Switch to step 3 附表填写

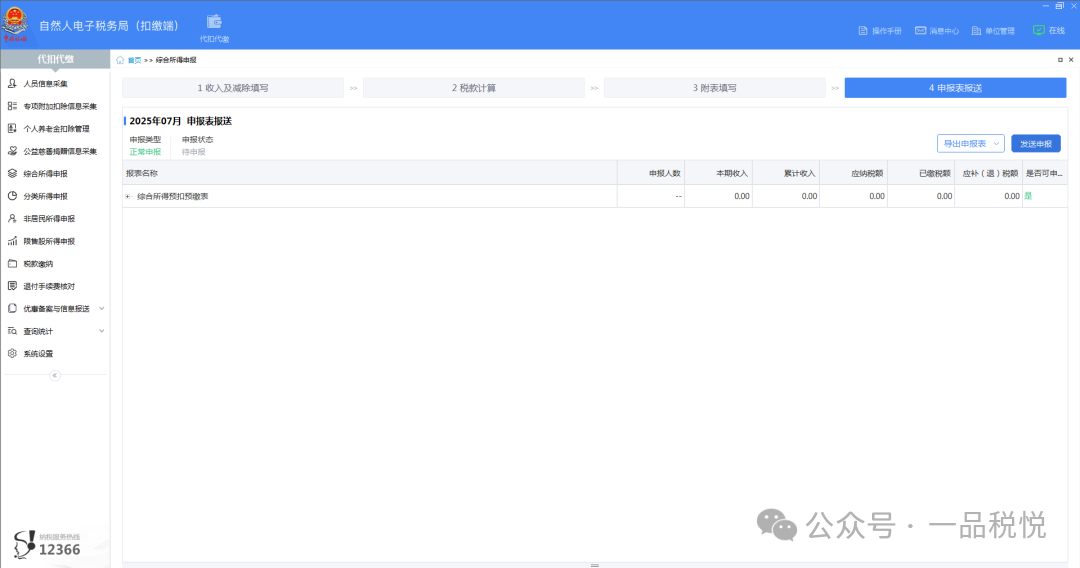714,88
